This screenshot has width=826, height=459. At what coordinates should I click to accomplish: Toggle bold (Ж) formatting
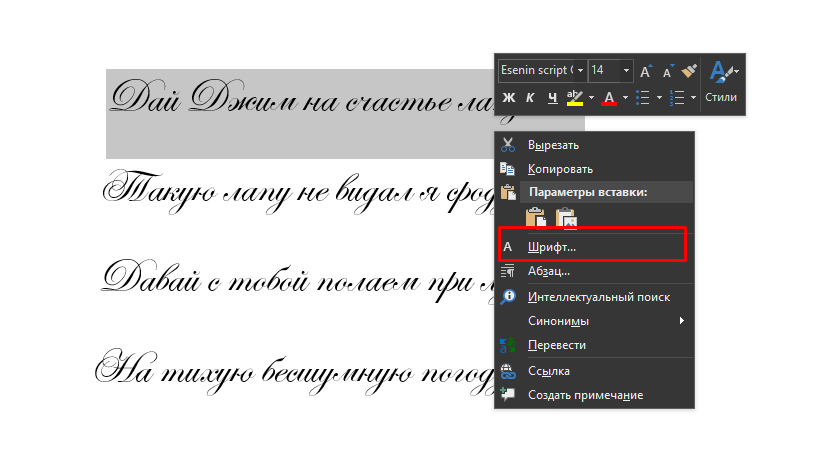tap(508, 98)
